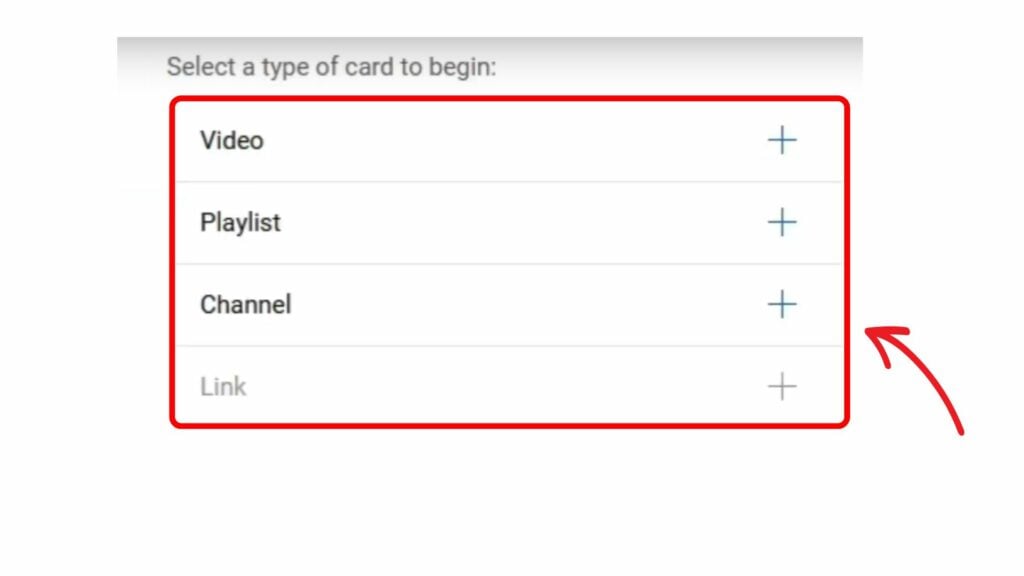
Task: Click the grayed-out plus icon beside Link
Action: (x=783, y=386)
